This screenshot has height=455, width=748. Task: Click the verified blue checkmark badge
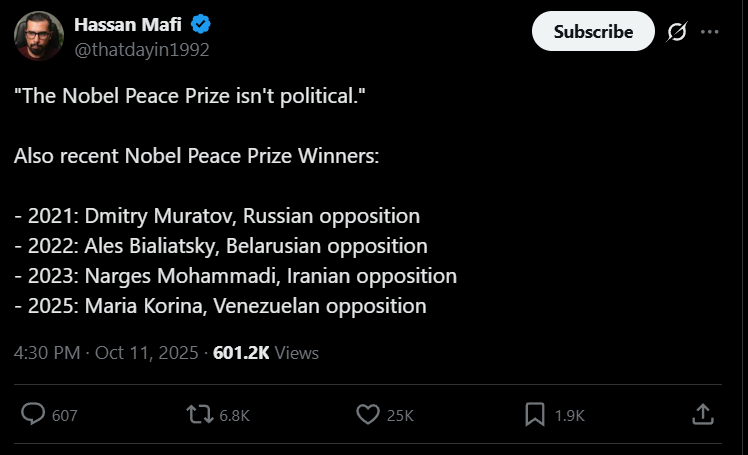[x=199, y=25]
